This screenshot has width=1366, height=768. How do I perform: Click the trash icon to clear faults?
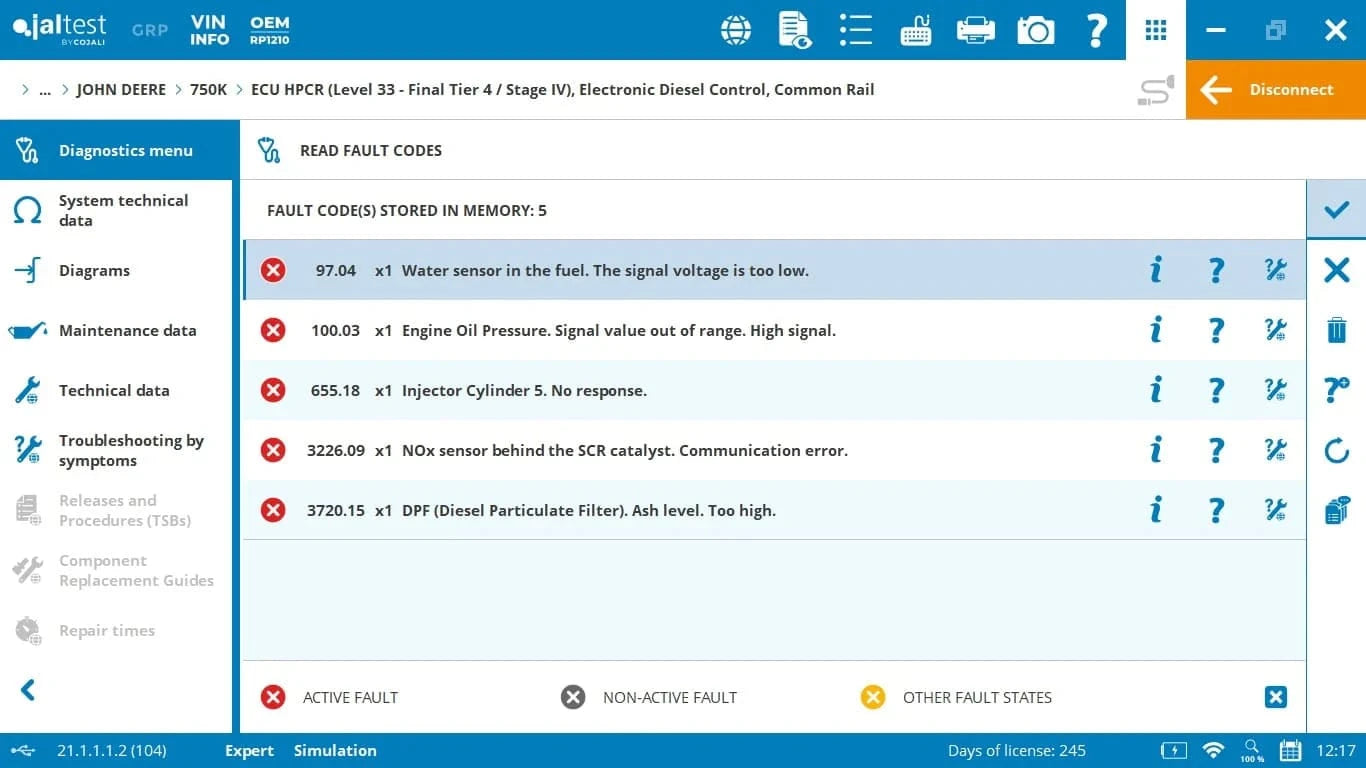[x=1336, y=330]
